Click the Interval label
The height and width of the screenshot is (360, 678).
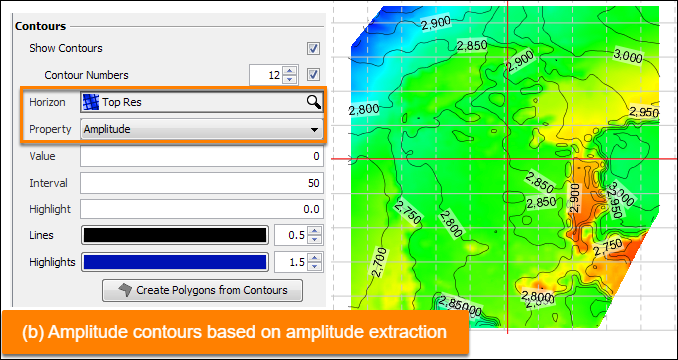[x=48, y=183]
